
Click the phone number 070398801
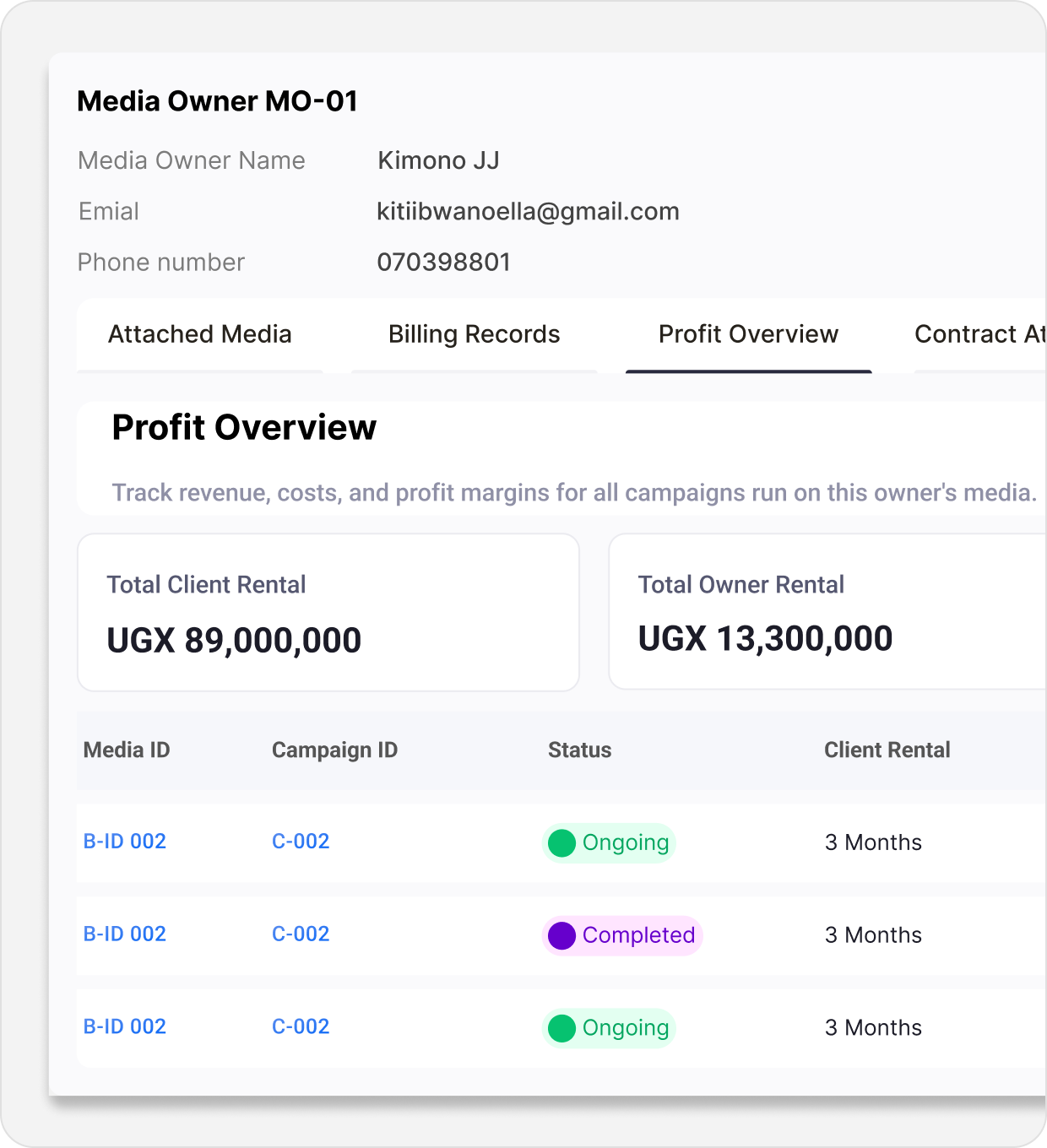(443, 263)
